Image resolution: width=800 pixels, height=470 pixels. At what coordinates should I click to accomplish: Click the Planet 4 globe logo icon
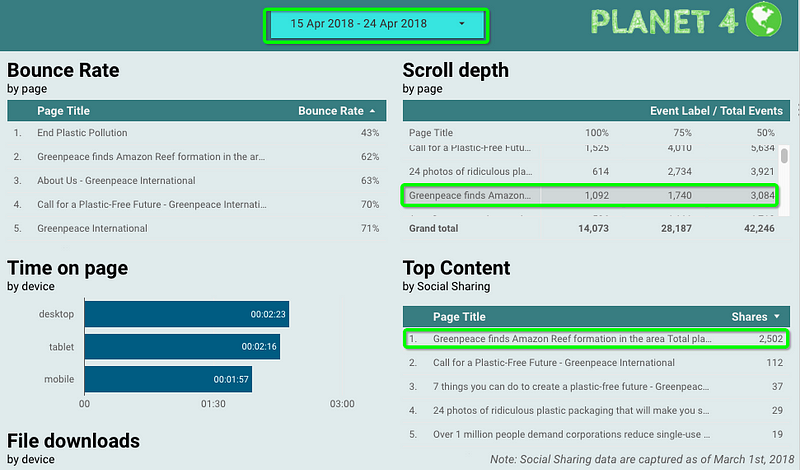[763, 19]
